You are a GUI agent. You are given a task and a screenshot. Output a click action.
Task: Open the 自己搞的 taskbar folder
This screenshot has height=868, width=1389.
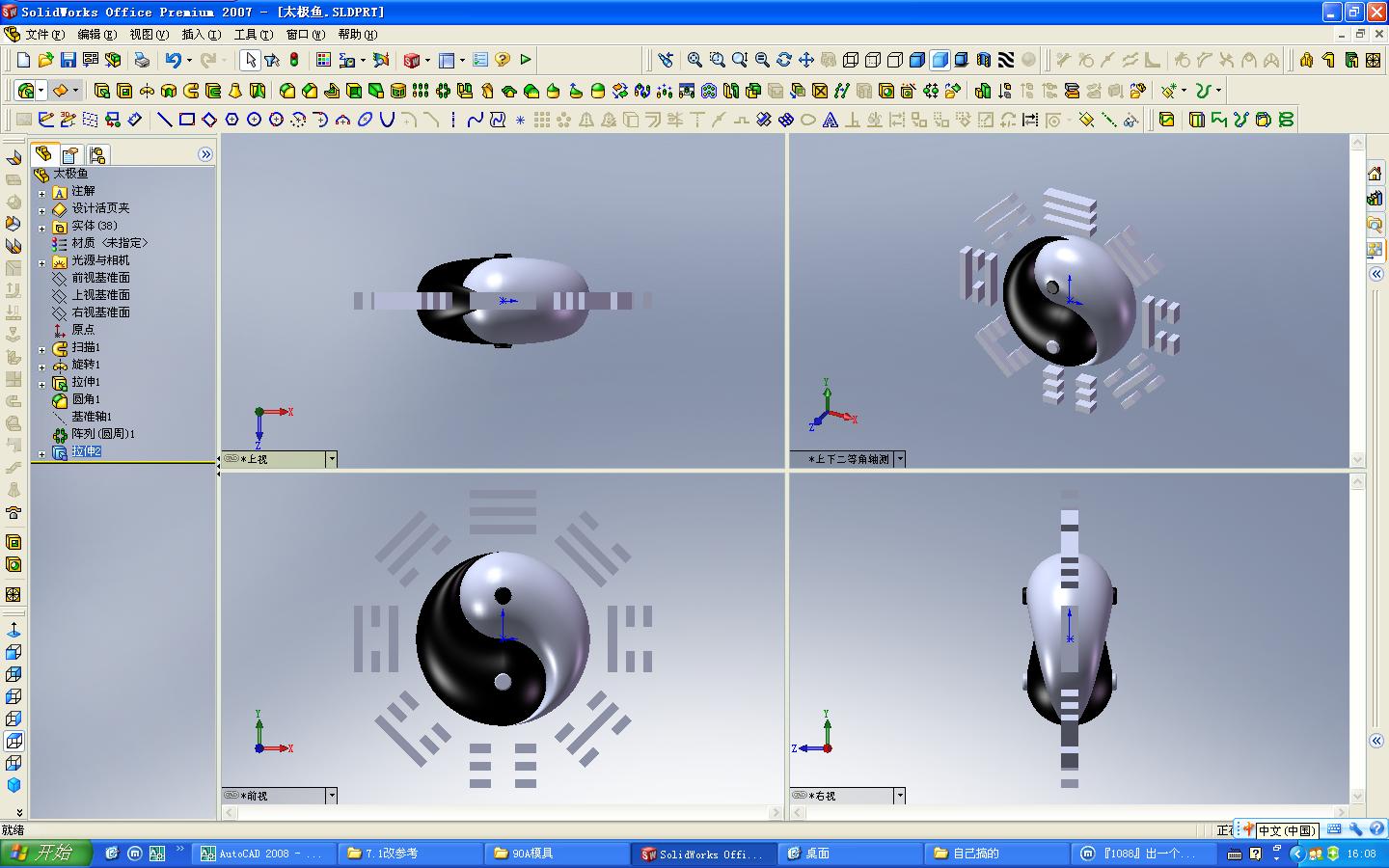point(998,854)
